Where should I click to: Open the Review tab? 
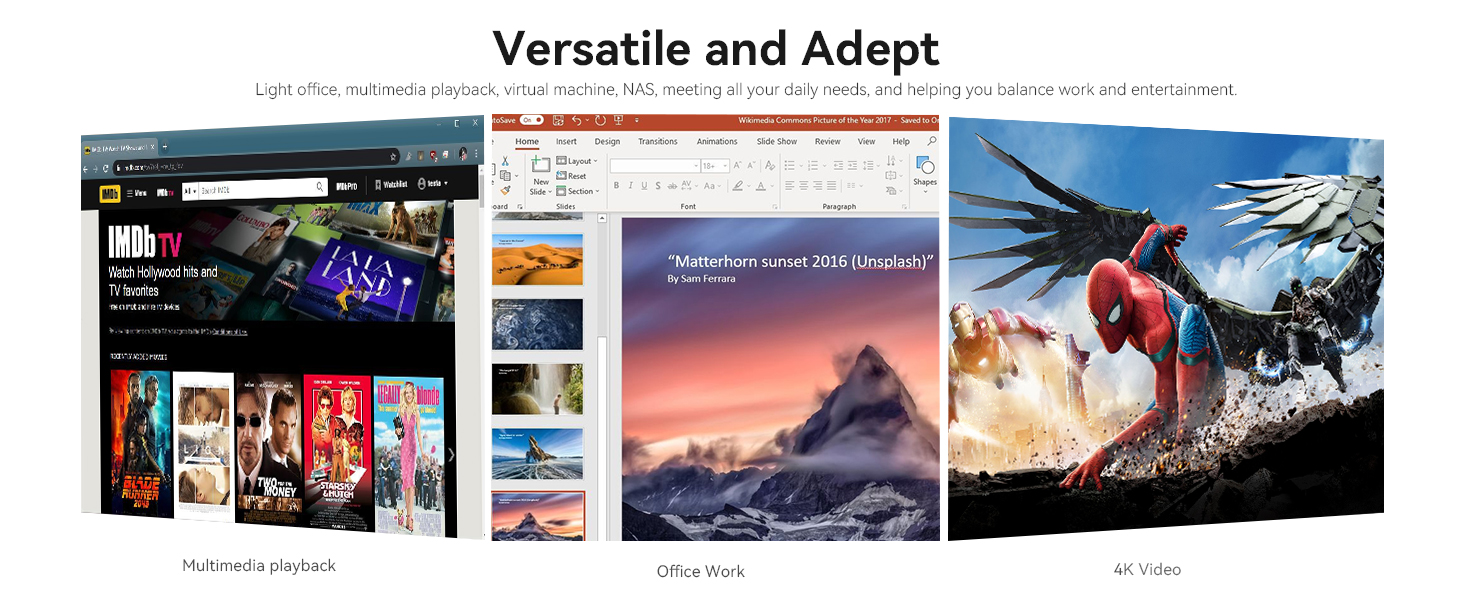[x=827, y=142]
